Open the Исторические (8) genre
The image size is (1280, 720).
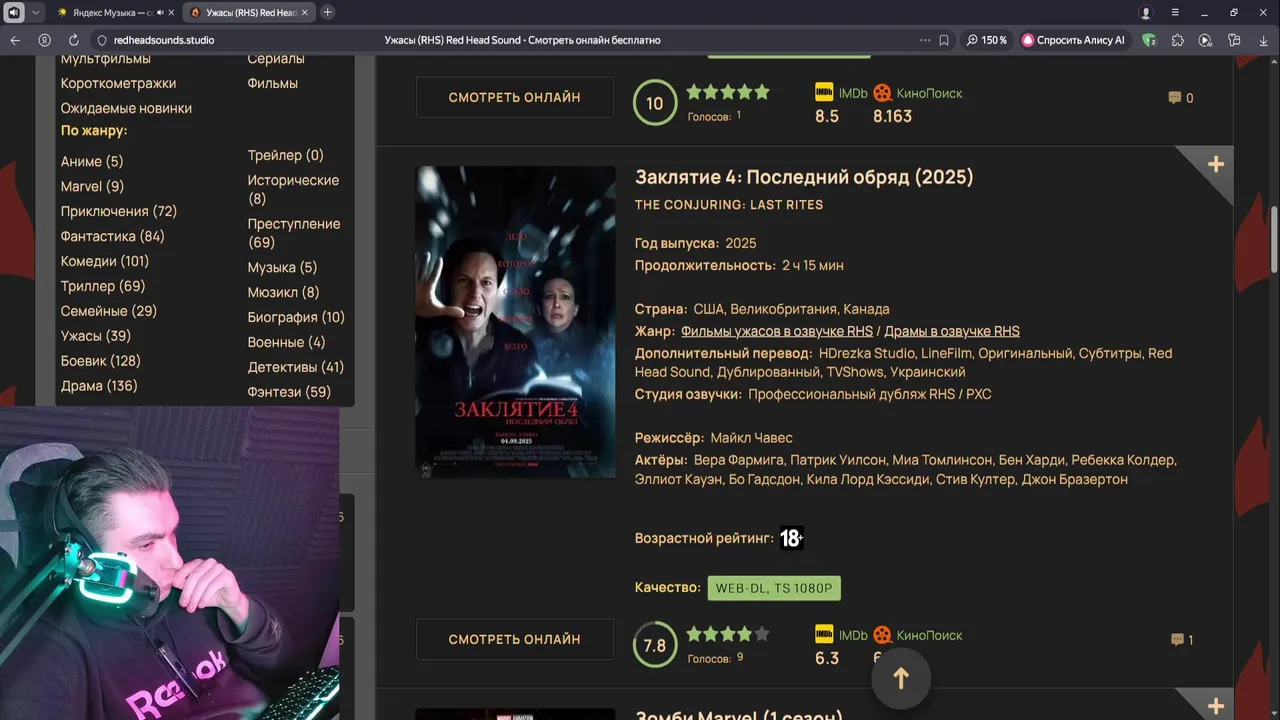(294, 189)
